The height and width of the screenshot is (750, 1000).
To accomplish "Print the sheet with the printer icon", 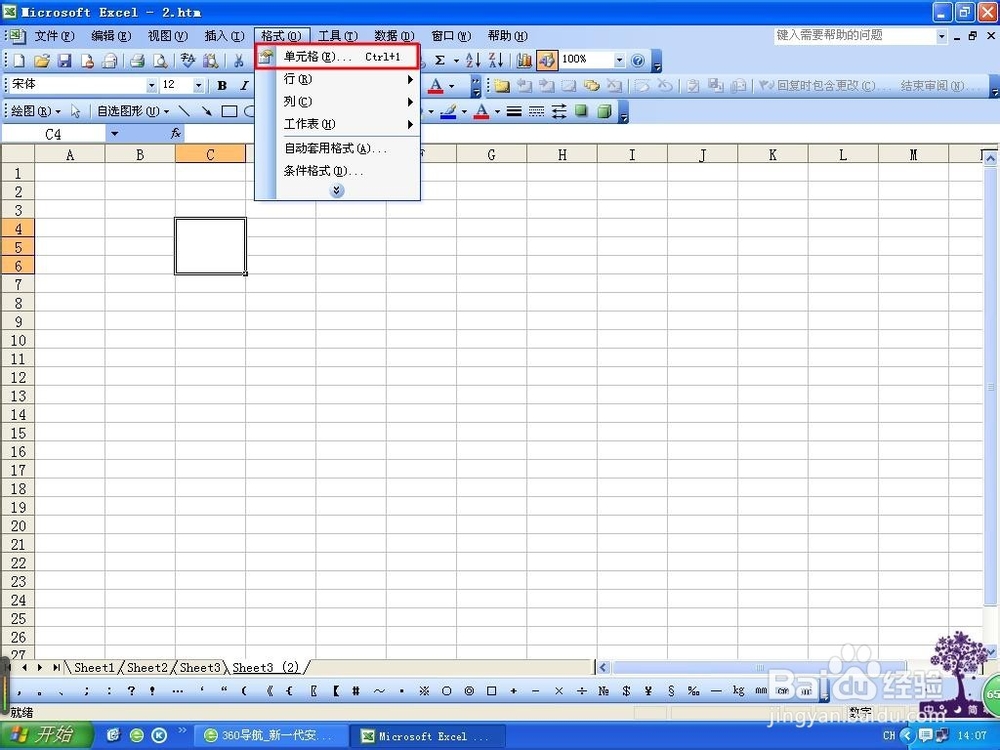I will pyautogui.click(x=137, y=61).
